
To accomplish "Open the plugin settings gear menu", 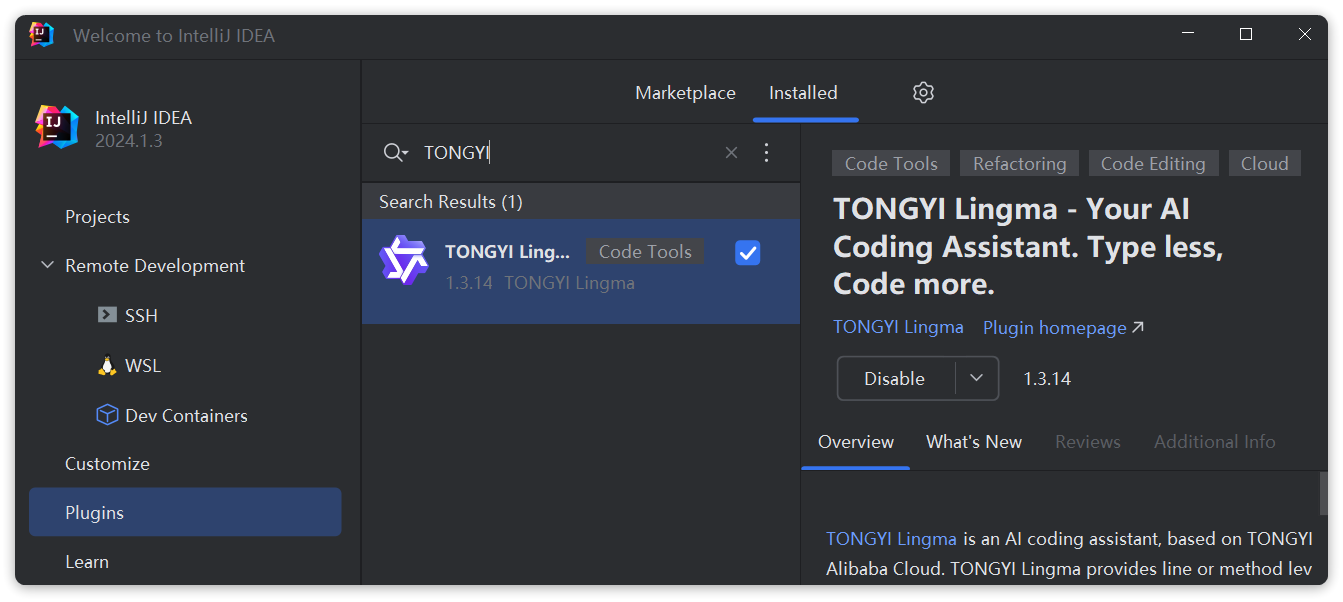I will point(923,93).
